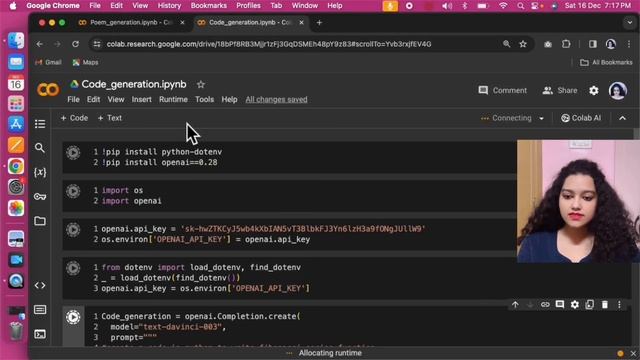
Task: Copy link to the selected cell
Action: pyautogui.click(x=545, y=304)
